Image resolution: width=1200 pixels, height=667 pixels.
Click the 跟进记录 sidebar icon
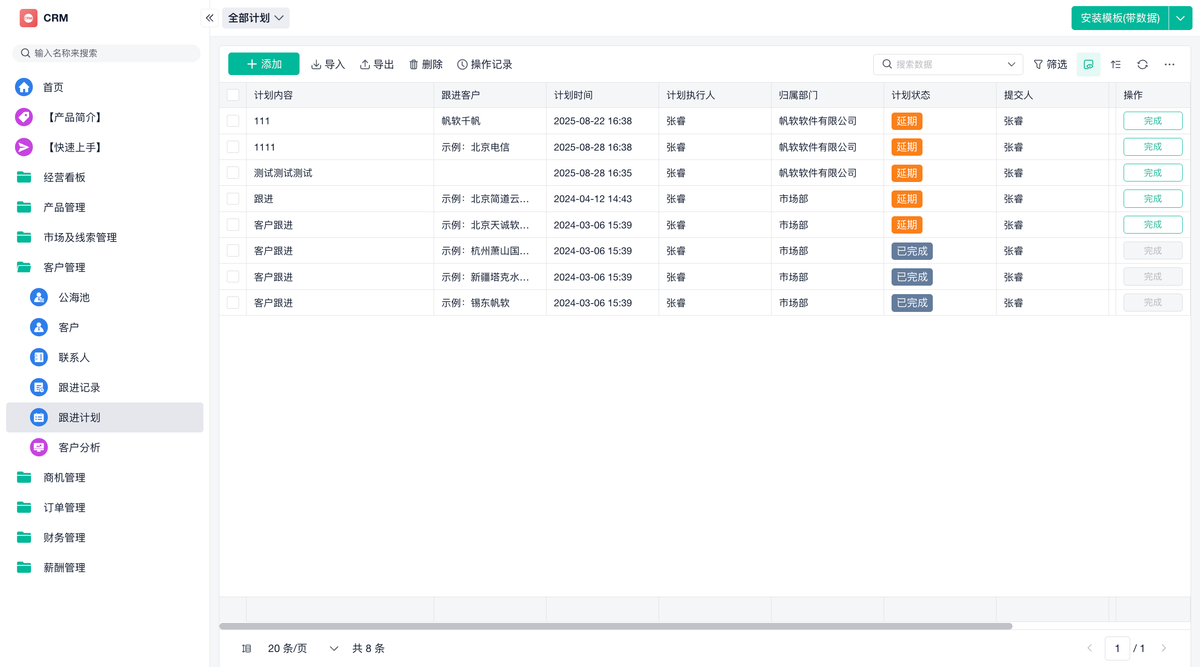point(39,387)
